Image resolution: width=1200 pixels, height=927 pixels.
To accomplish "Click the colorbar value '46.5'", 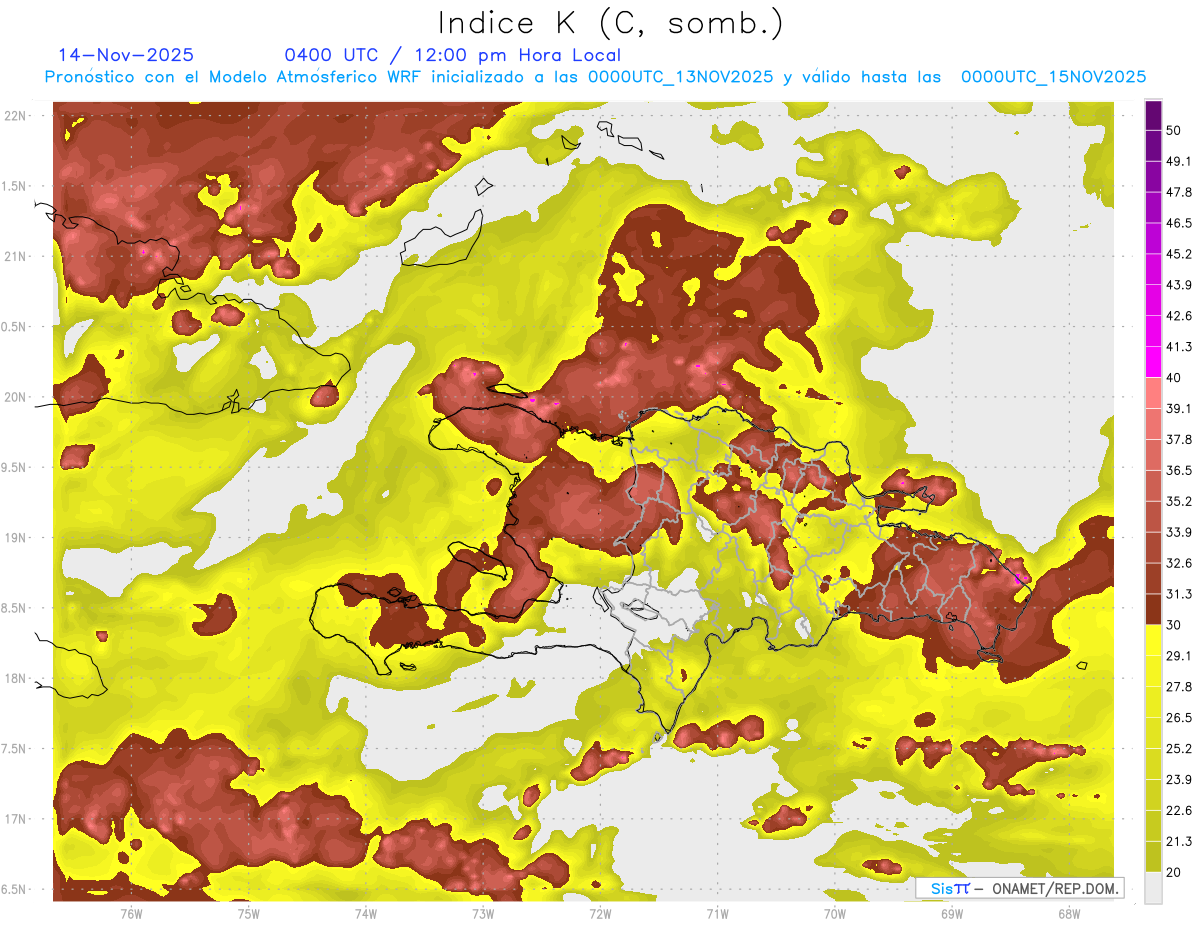I will click(x=1179, y=223).
